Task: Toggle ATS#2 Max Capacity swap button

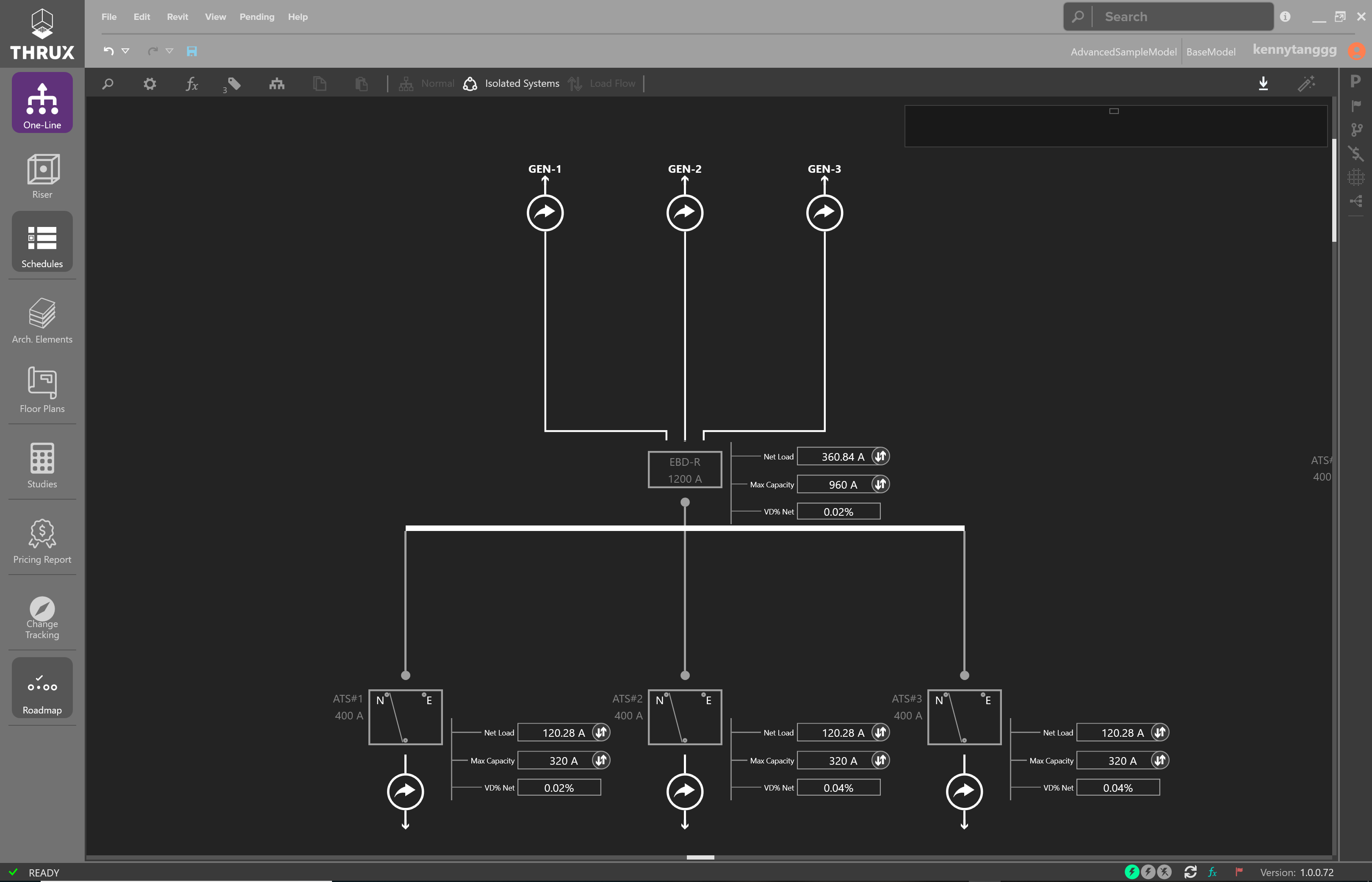Action: [880, 760]
